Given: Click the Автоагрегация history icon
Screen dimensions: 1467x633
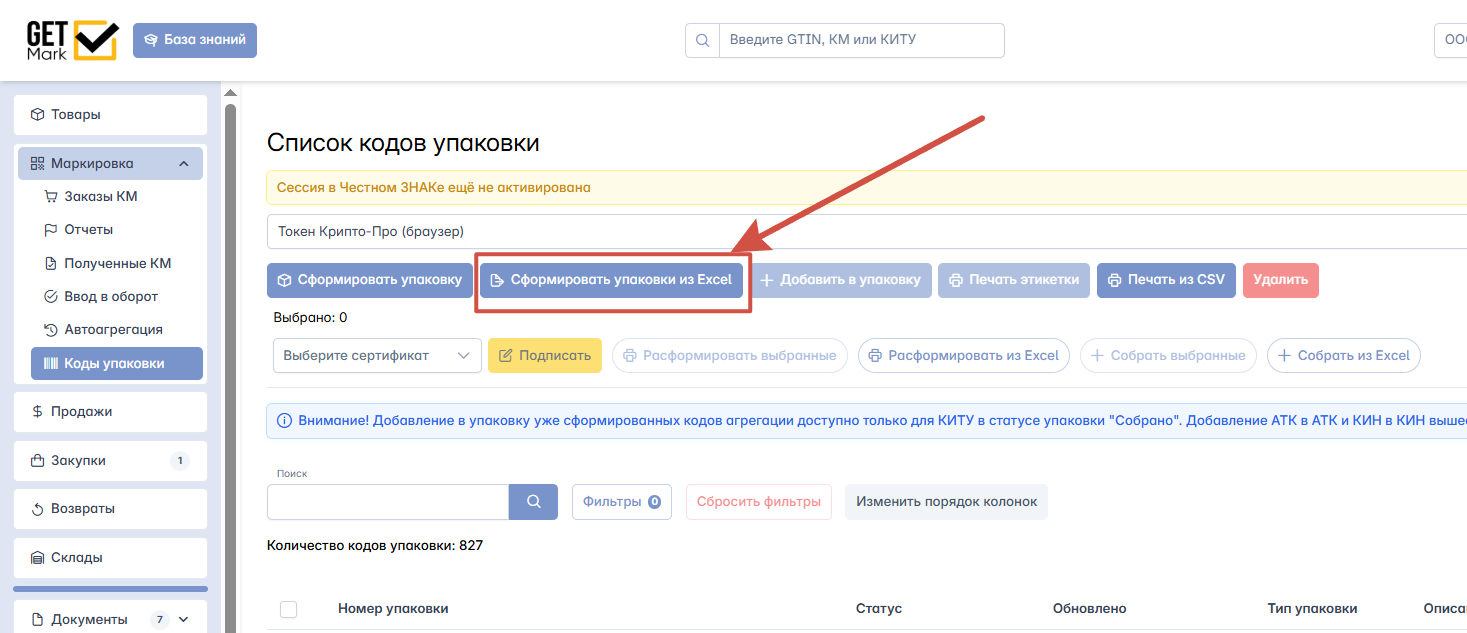Looking at the screenshot, I should [52, 330].
